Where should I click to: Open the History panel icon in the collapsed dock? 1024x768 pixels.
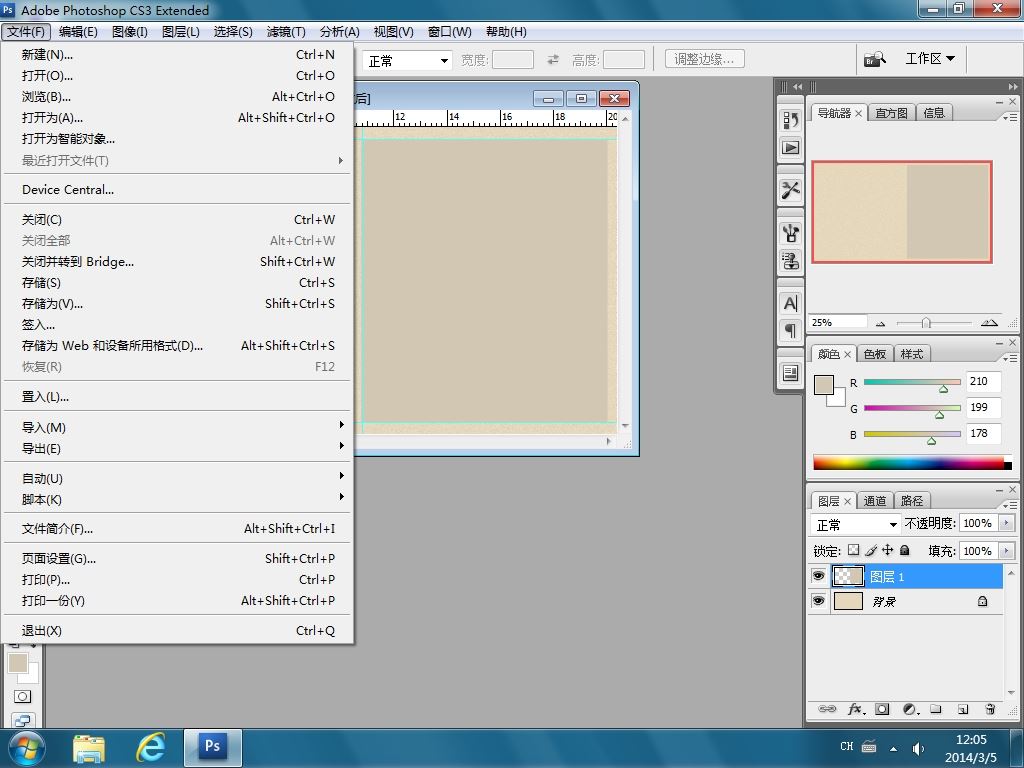(790, 120)
